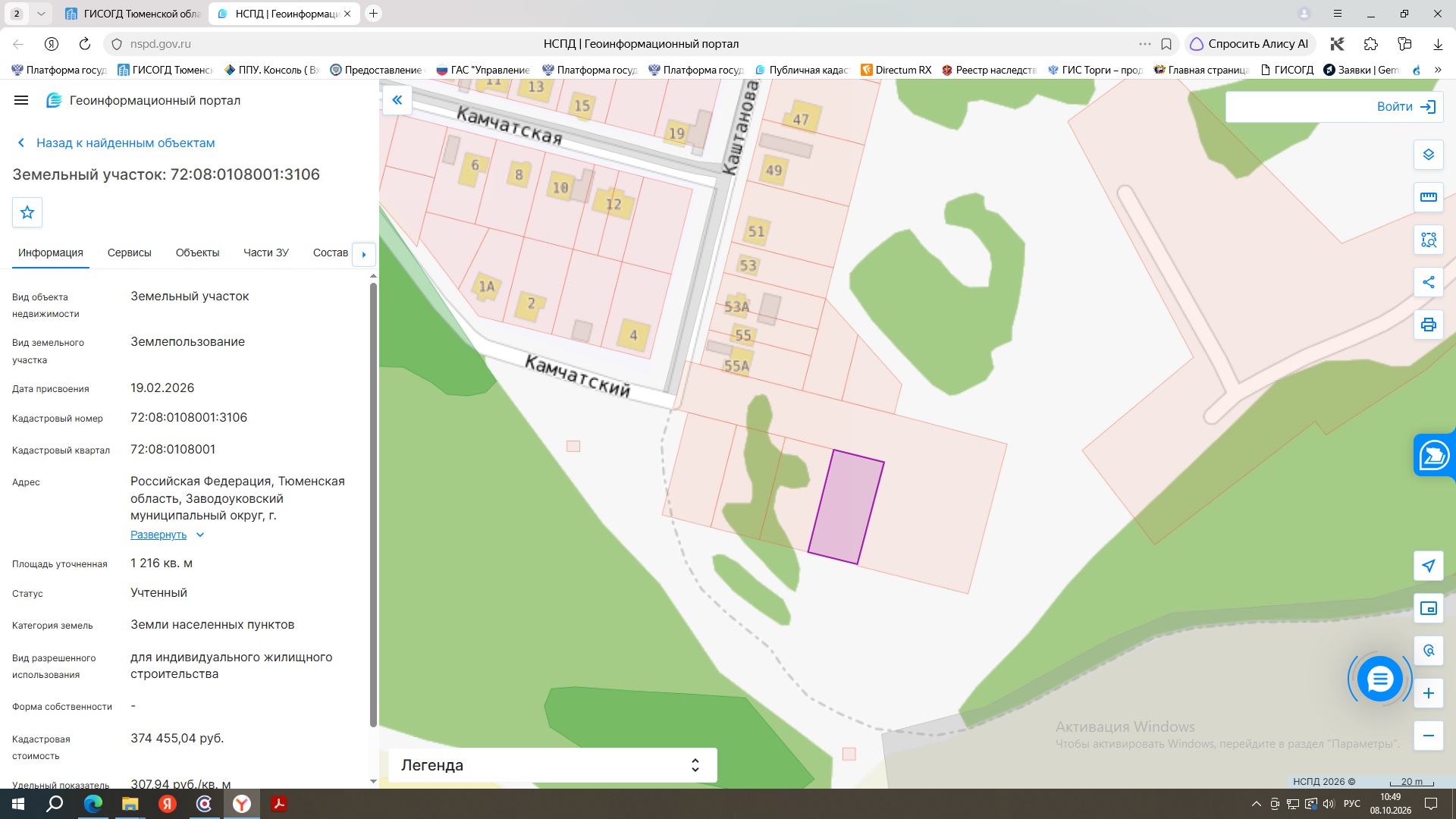Open the tab list dropdown in browser
Screen dimensions: 1456x819
coord(41,14)
